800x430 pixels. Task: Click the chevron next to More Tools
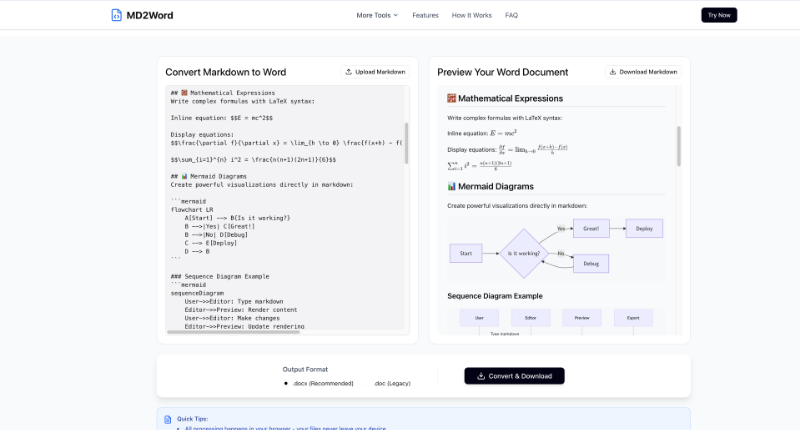click(x=395, y=15)
